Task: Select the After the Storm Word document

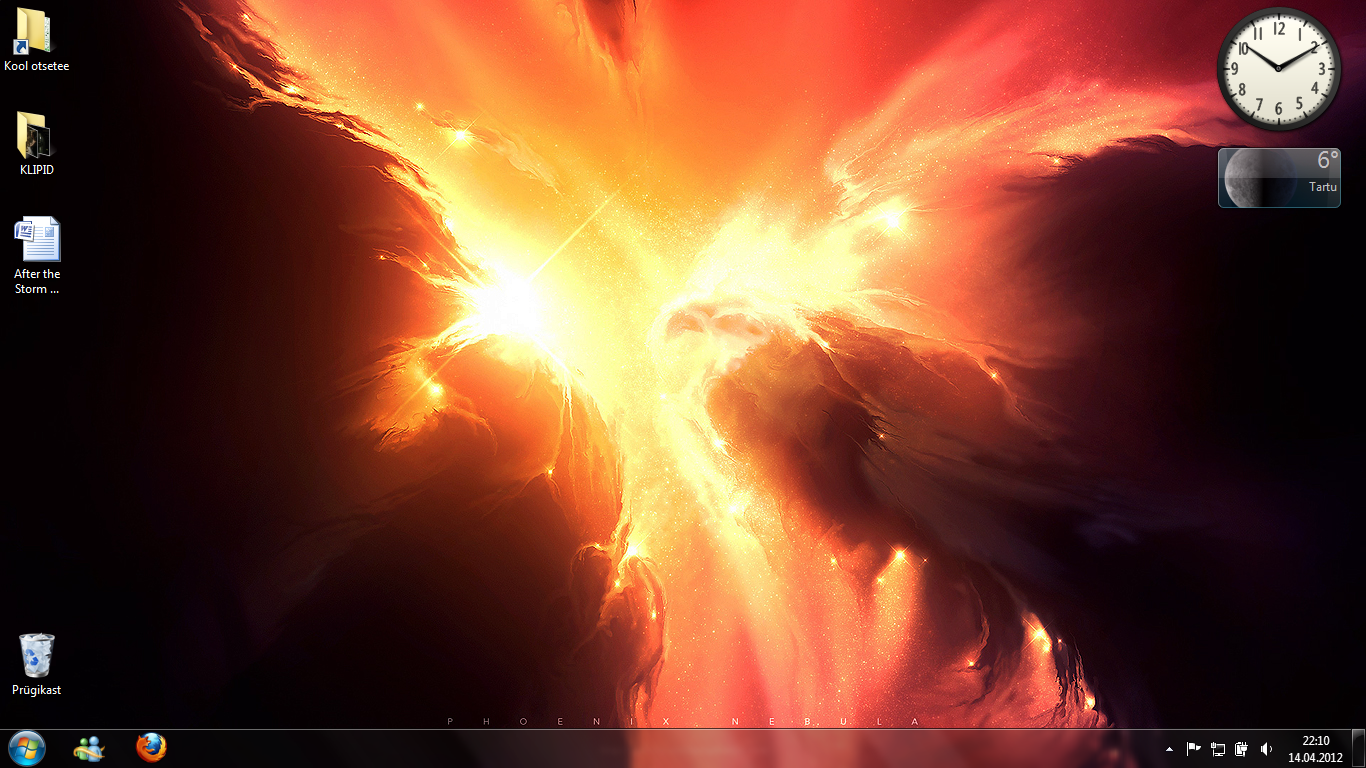Action: point(37,256)
